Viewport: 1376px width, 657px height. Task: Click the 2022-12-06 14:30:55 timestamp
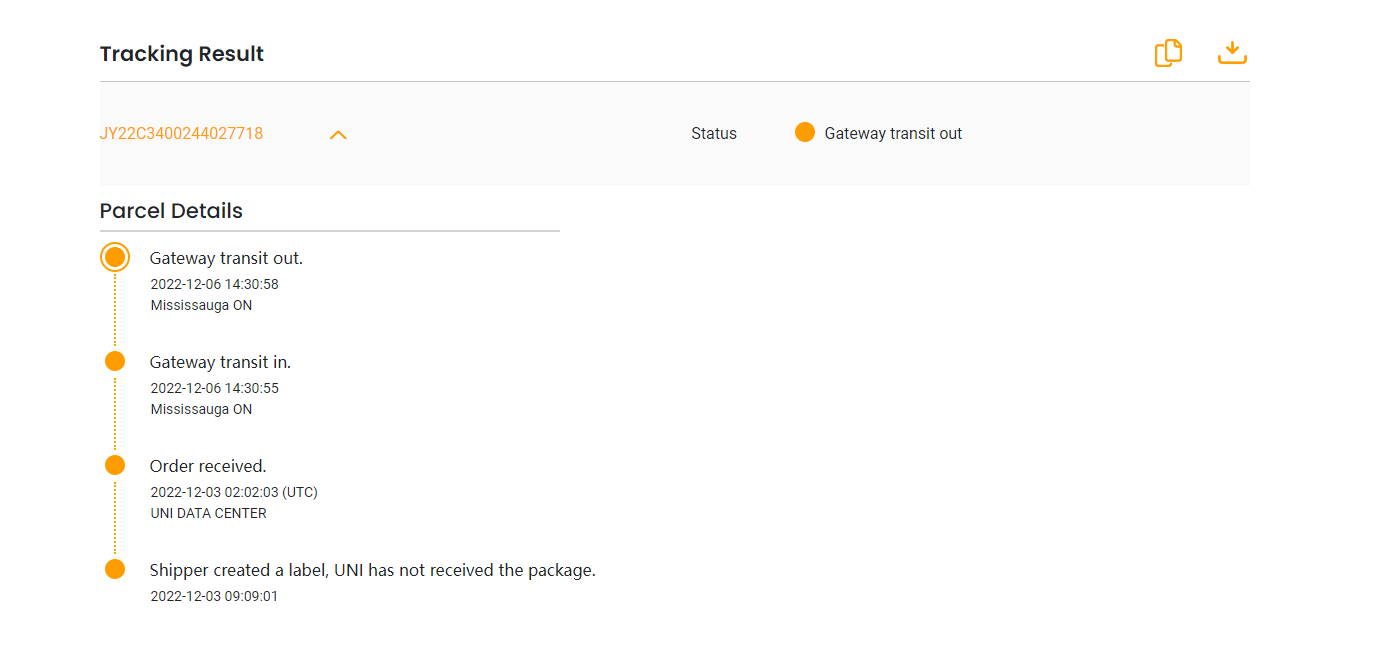click(214, 388)
